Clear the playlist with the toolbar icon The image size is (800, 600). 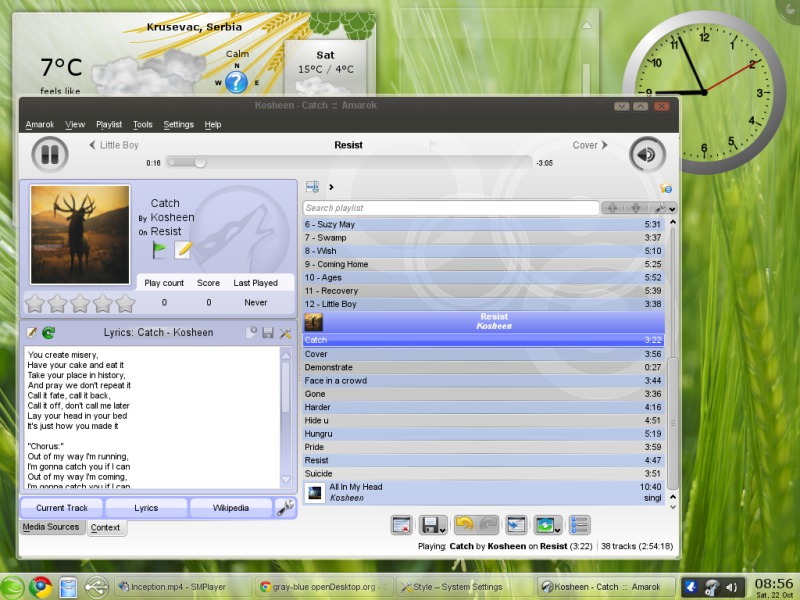(401, 525)
